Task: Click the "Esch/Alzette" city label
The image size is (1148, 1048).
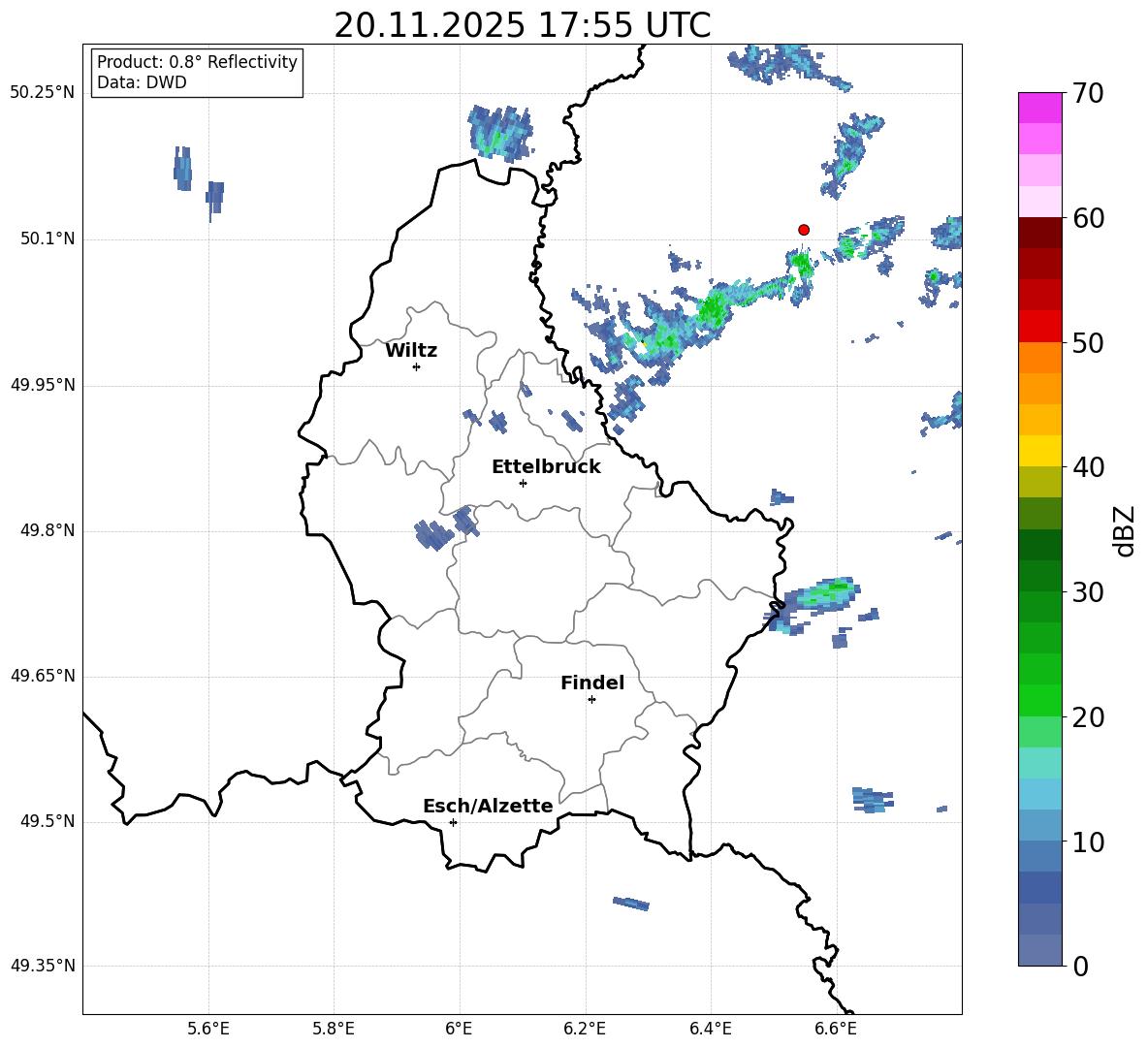Action: tap(488, 806)
